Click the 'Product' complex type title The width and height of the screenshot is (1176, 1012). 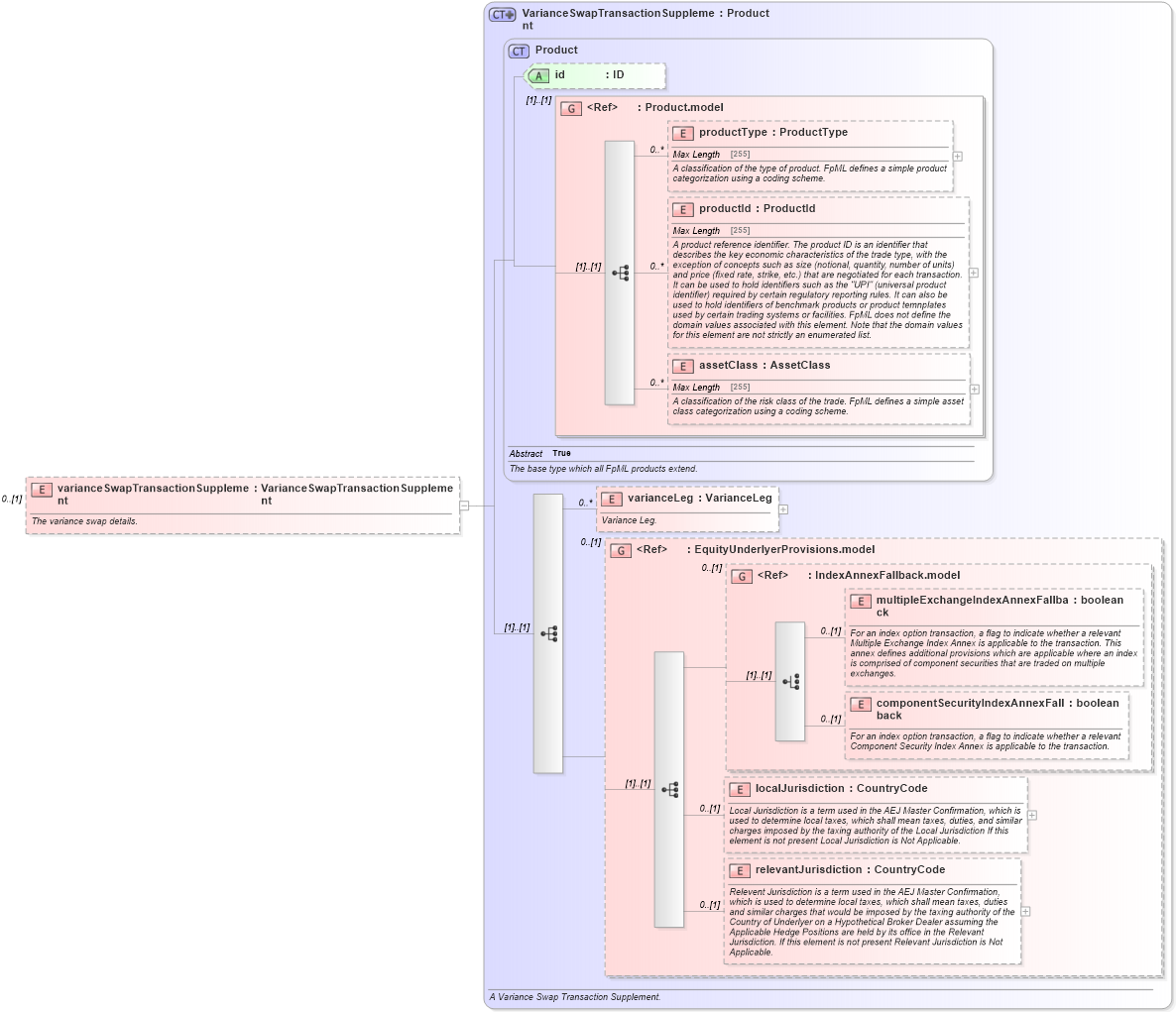pyautogui.click(x=556, y=51)
